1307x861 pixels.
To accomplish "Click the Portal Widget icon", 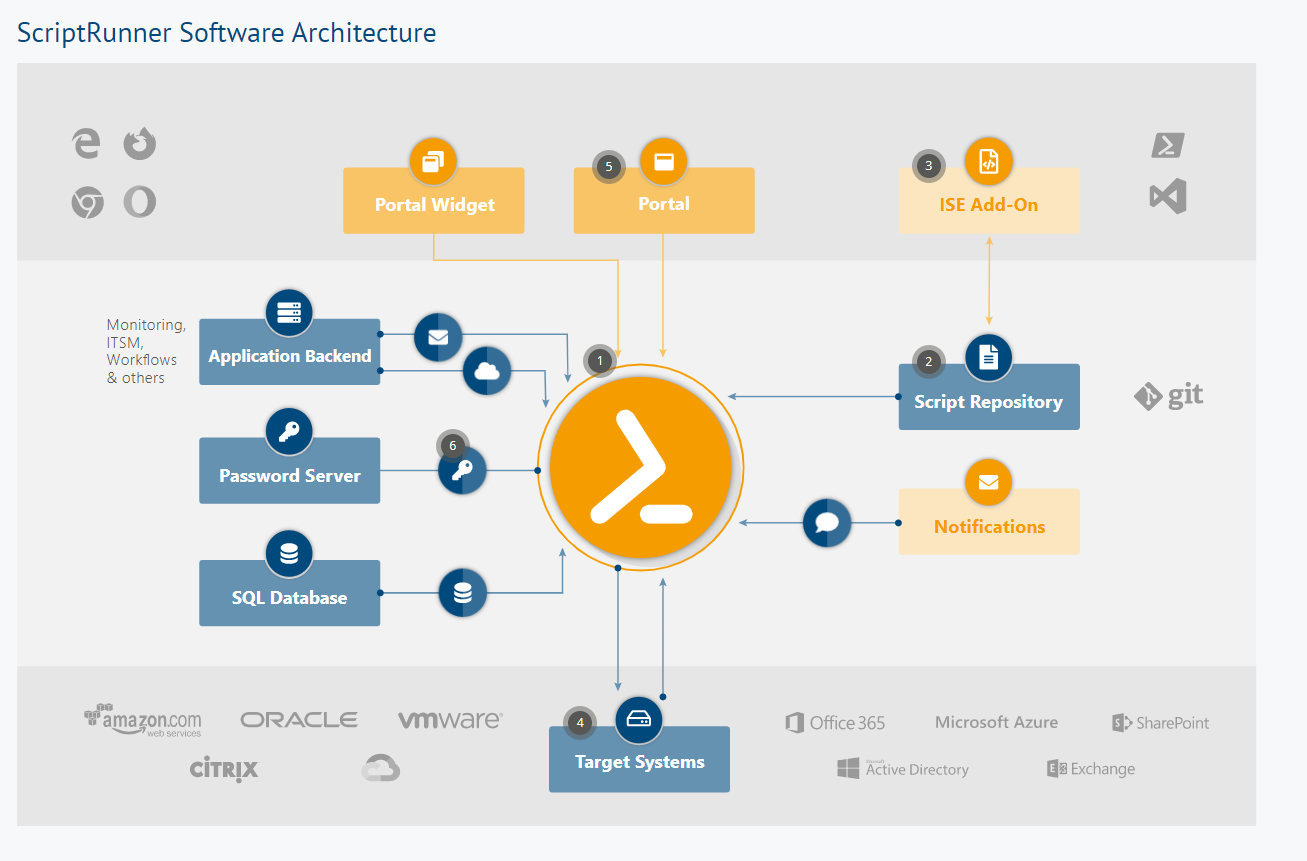I will pyautogui.click(x=433, y=162).
